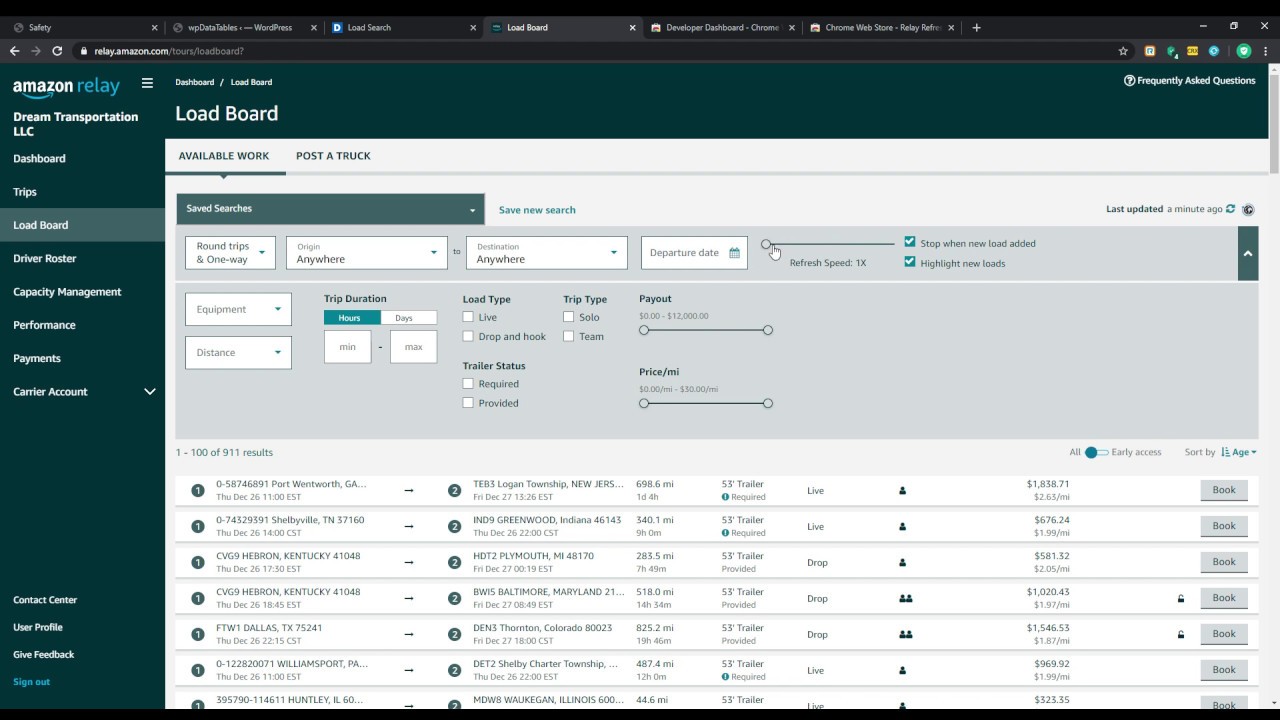This screenshot has width=1280, height=720.
Task: Click the sort order icon beside Age
Action: 1225,452
